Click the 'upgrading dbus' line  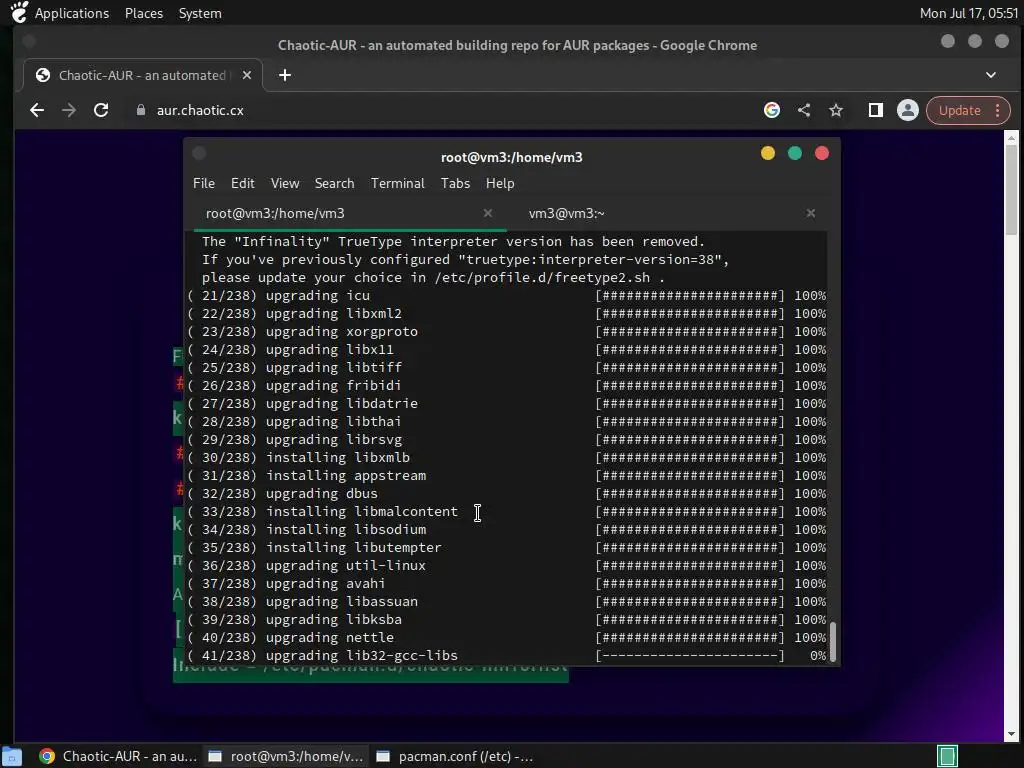tap(506, 494)
